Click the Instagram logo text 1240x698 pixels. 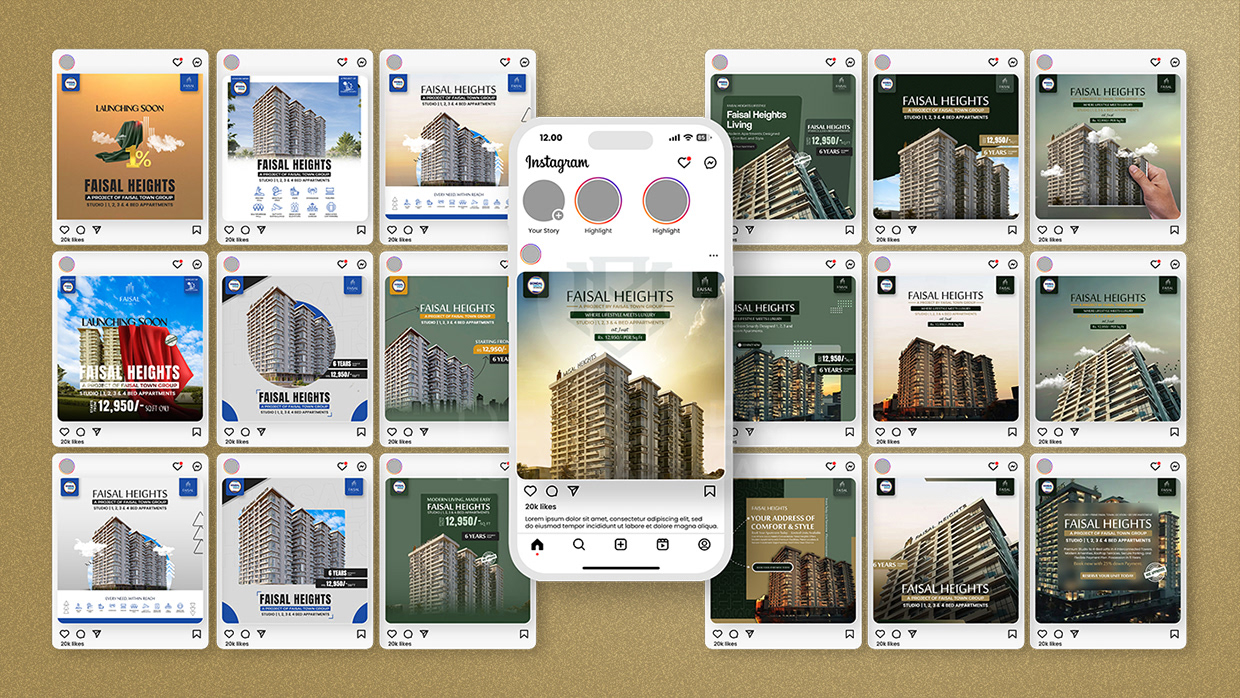(557, 162)
